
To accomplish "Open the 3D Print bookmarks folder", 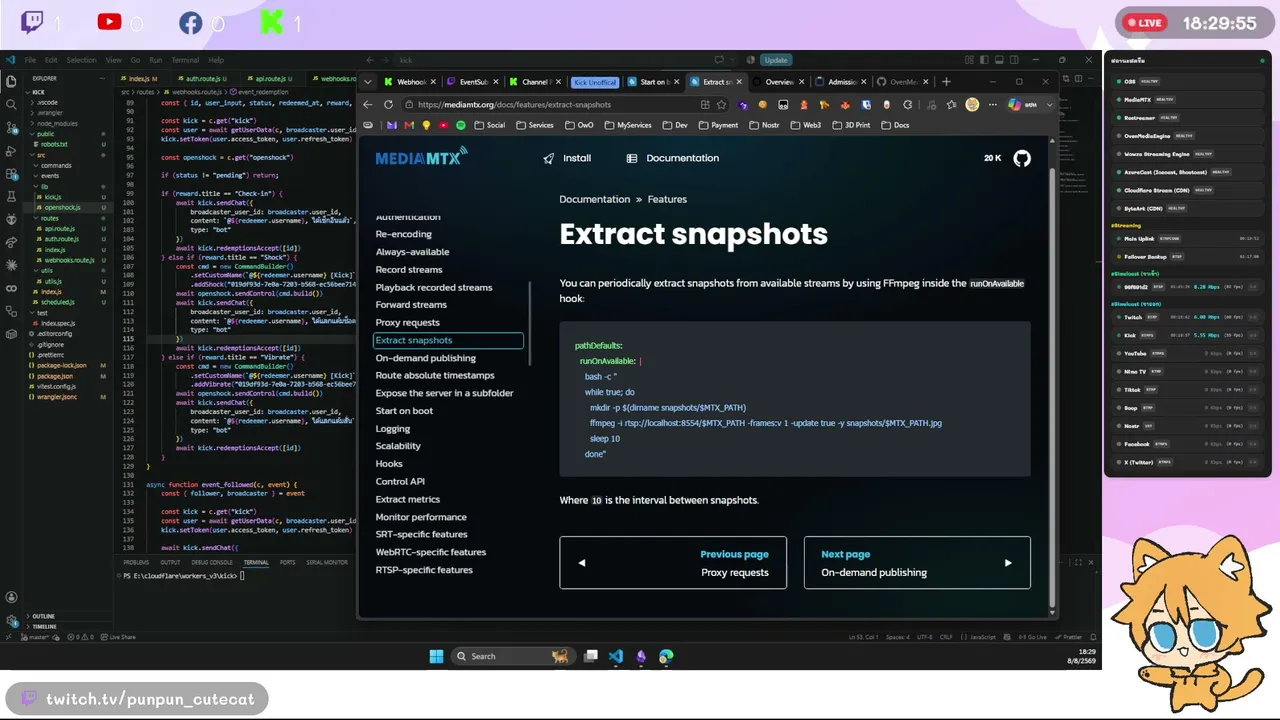I will (851, 125).
